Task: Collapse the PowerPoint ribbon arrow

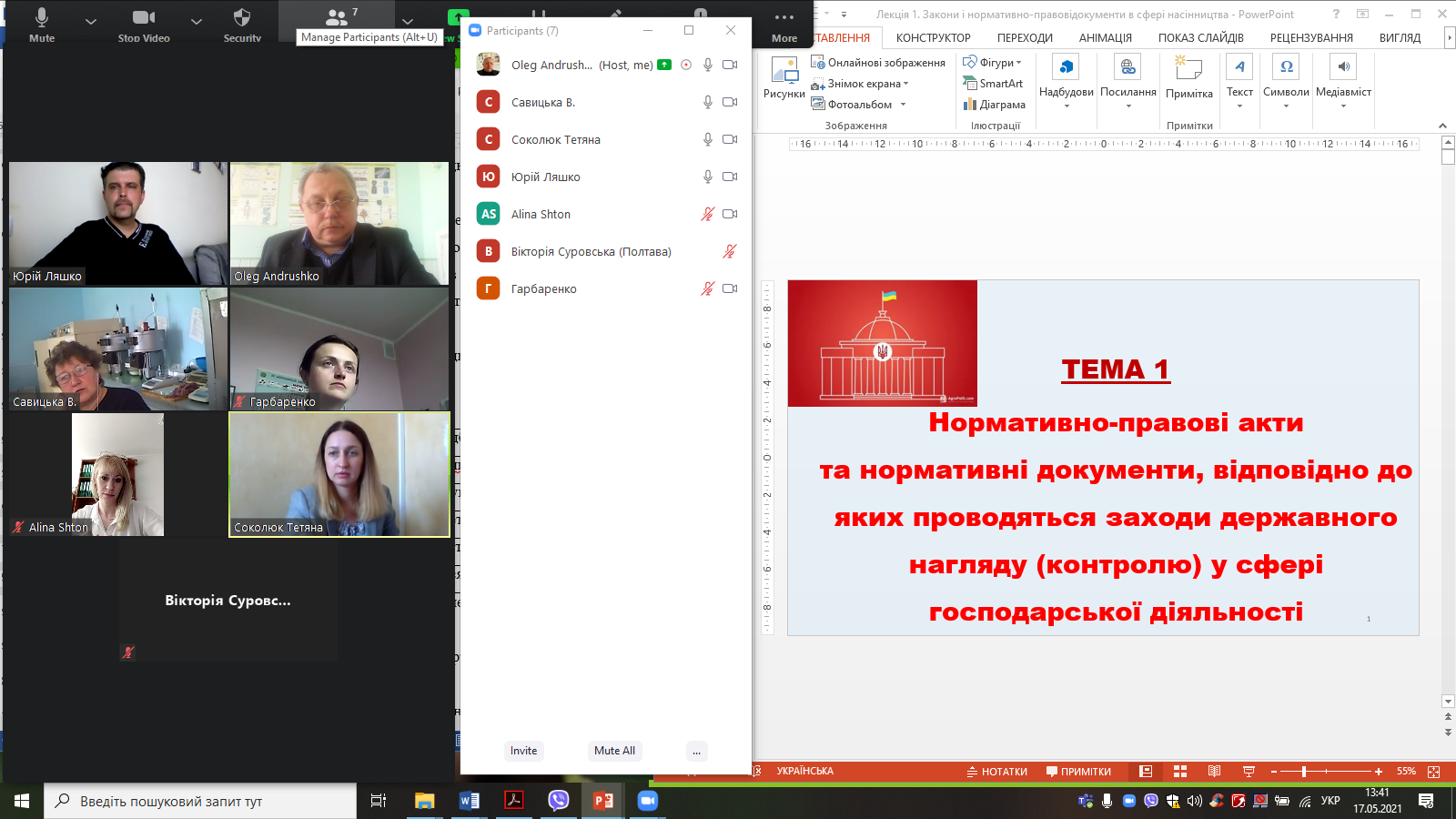Action: pos(1442,126)
